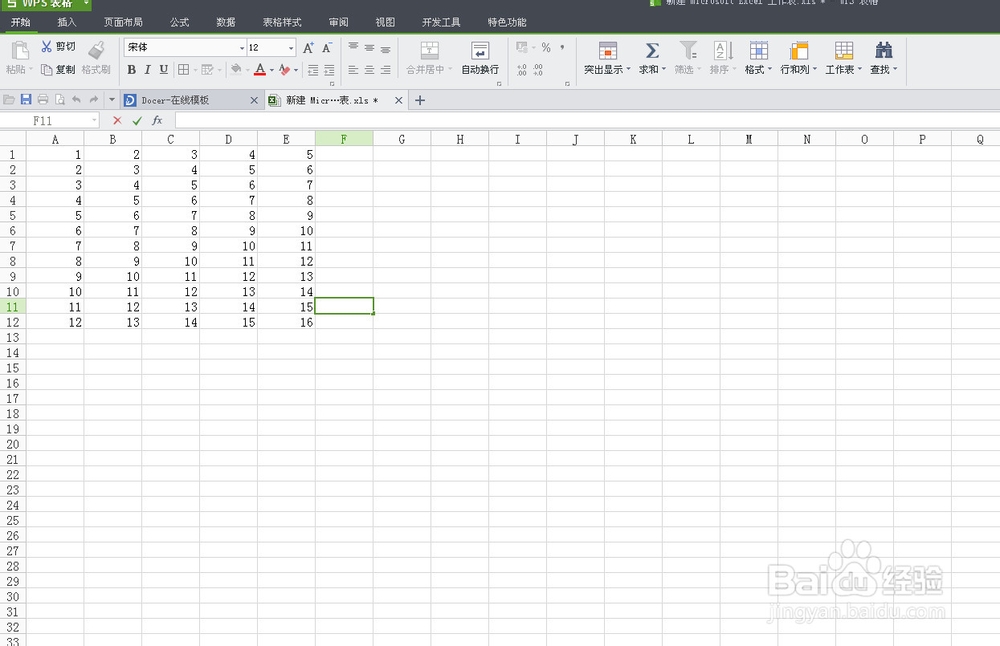Open the Name Box dropdown arrow

pyautogui.click(x=94, y=120)
